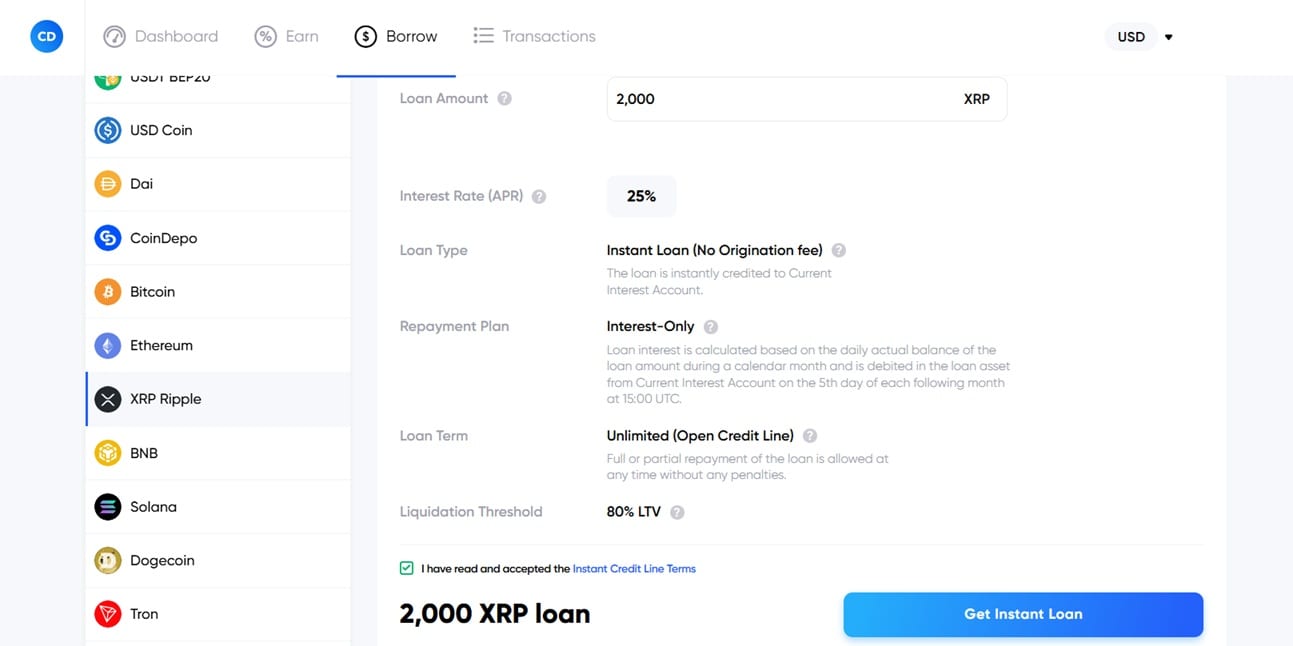Select the Tron asset icon

tap(107, 614)
